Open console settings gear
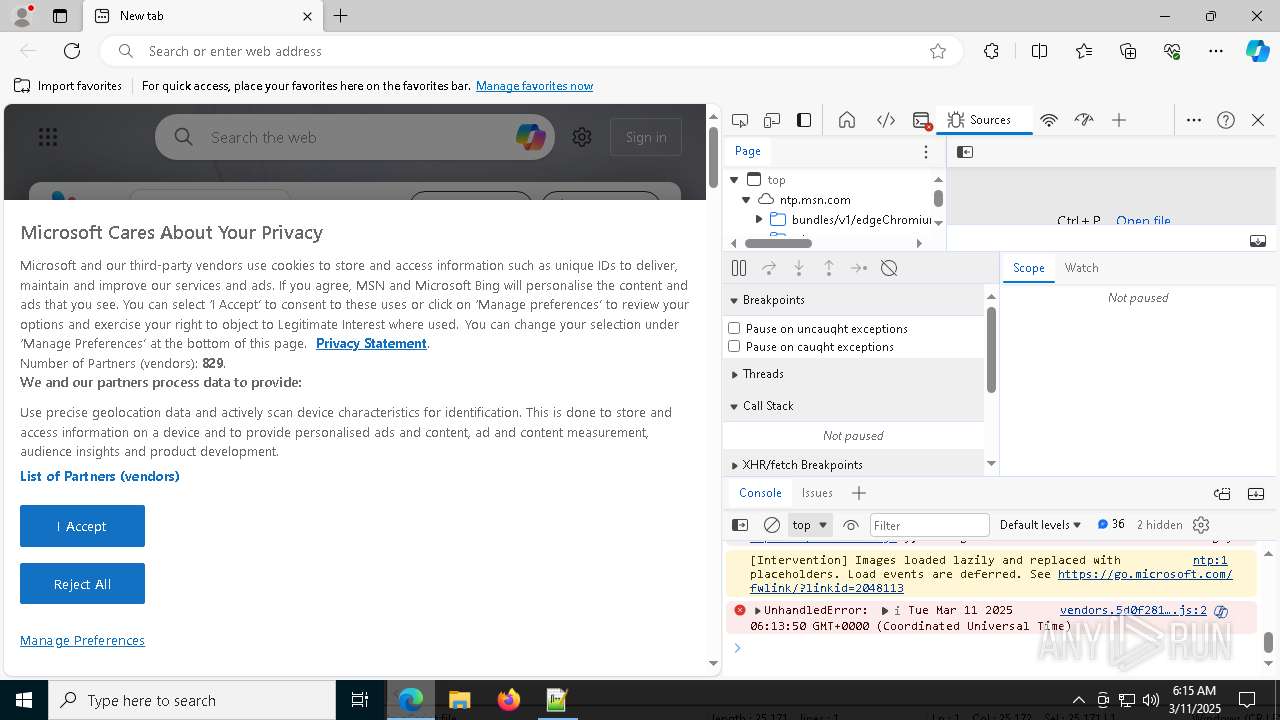 (1201, 525)
